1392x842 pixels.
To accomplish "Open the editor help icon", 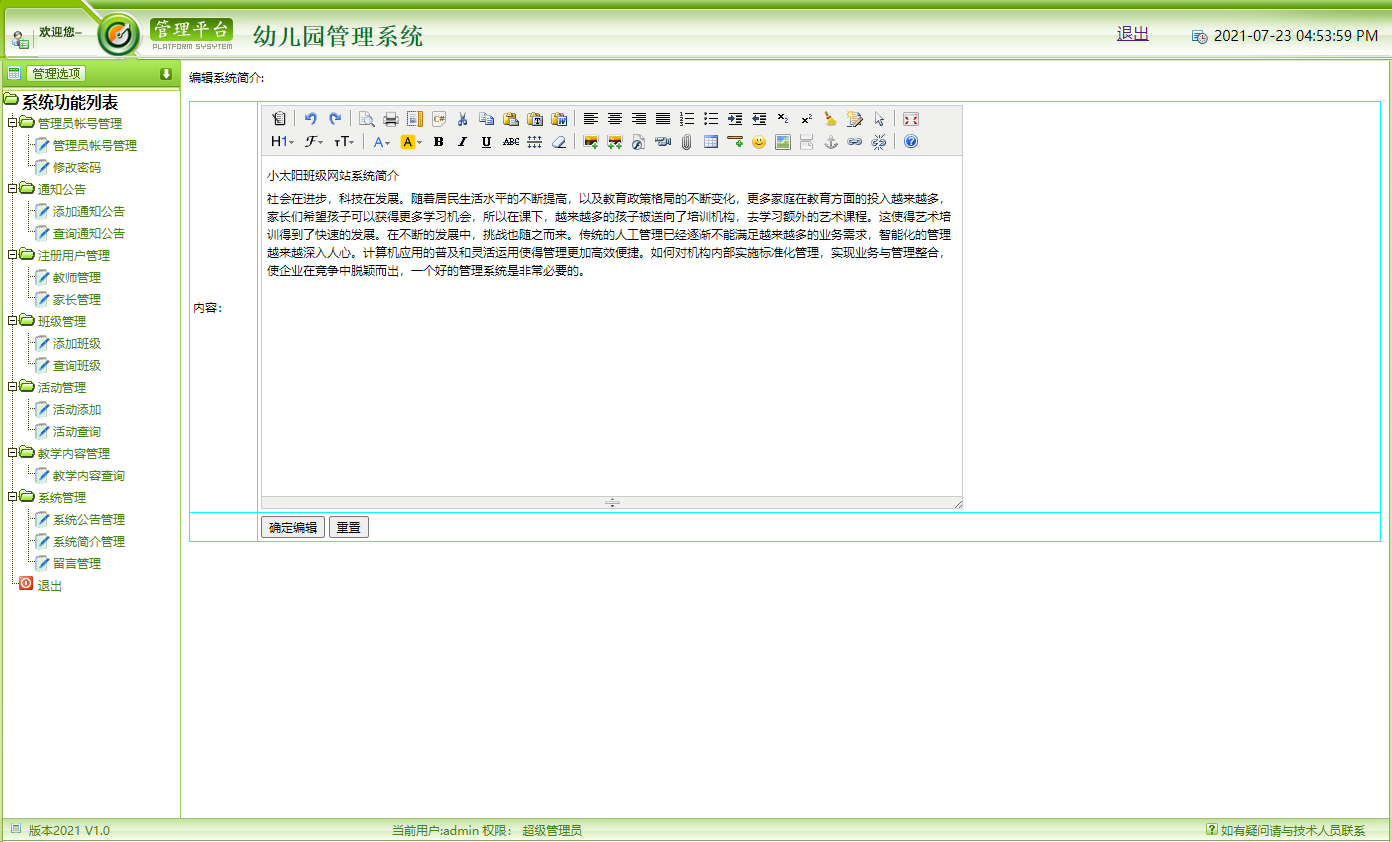I will [x=909, y=141].
